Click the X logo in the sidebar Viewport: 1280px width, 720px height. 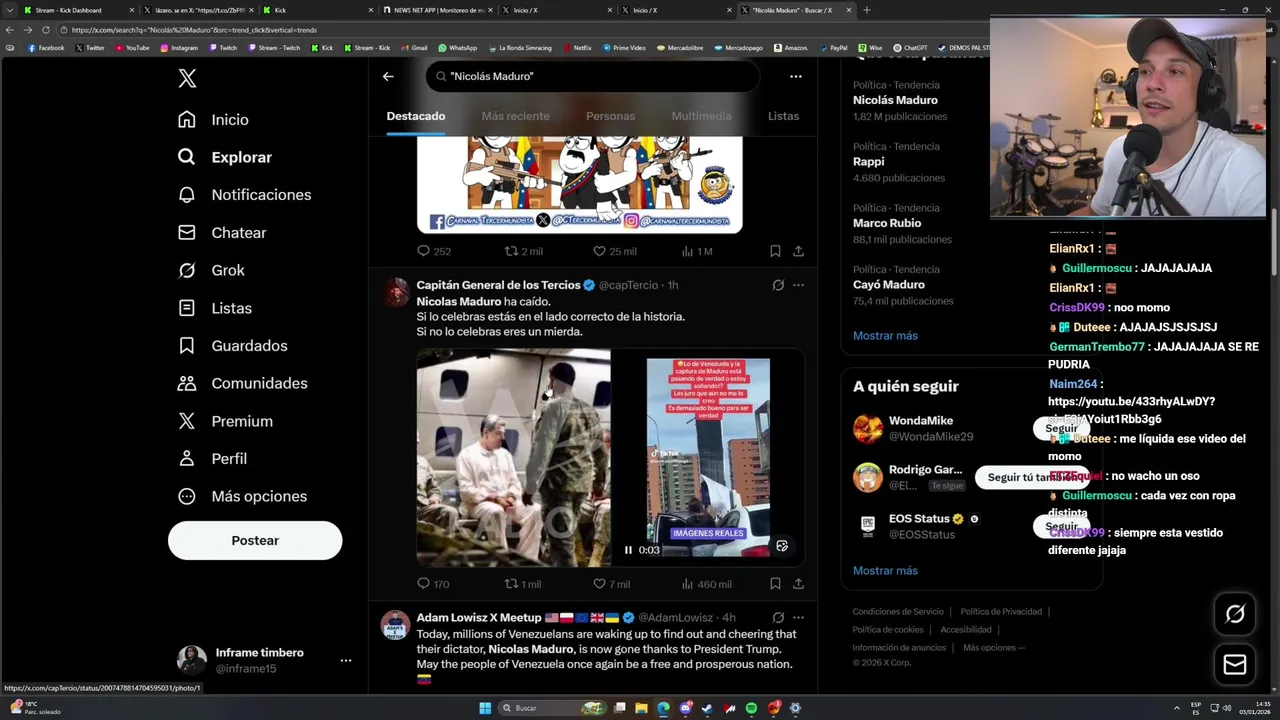pos(187,79)
